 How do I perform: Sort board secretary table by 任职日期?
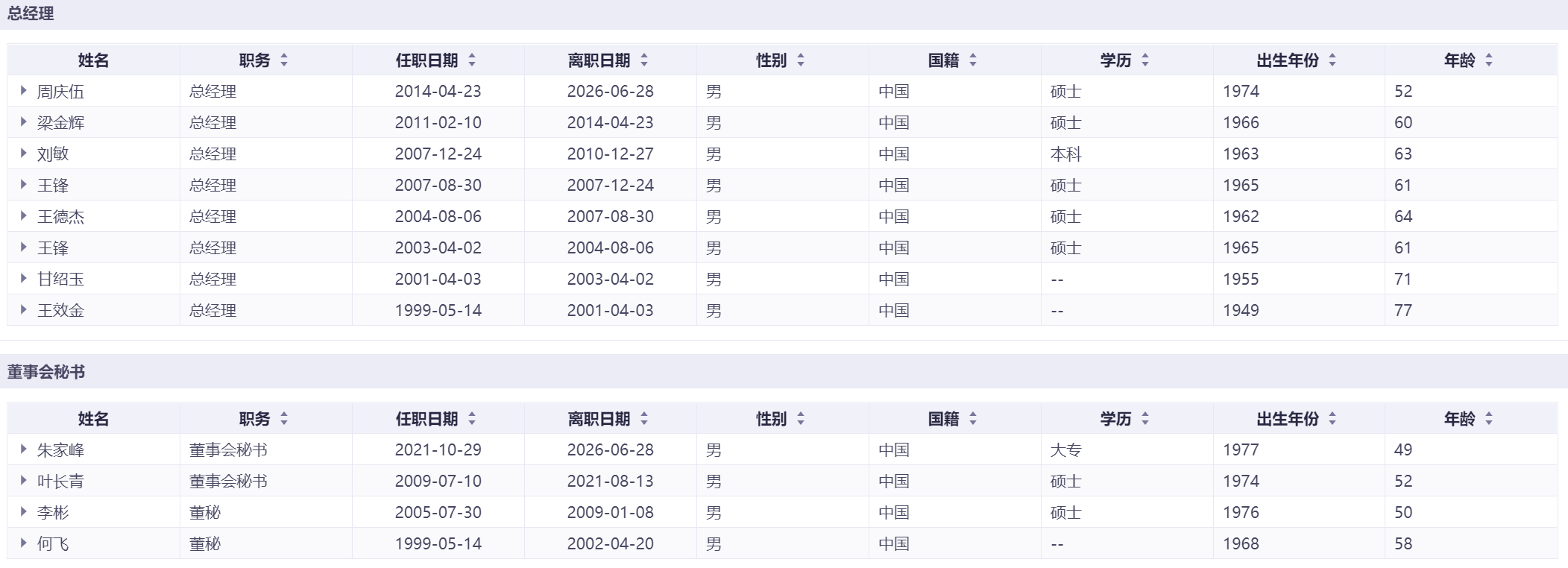pyautogui.click(x=472, y=420)
